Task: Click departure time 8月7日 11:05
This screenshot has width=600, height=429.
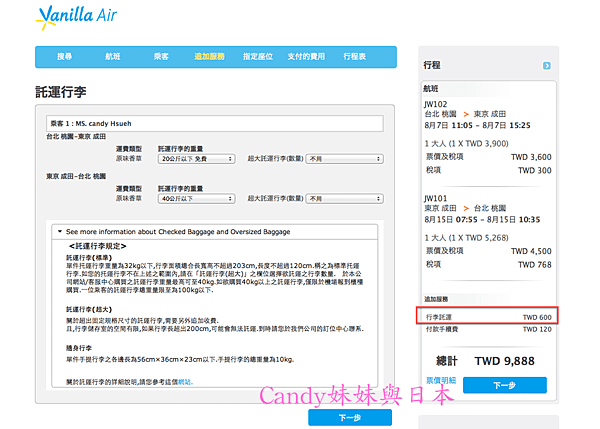Action: click(x=448, y=126)
